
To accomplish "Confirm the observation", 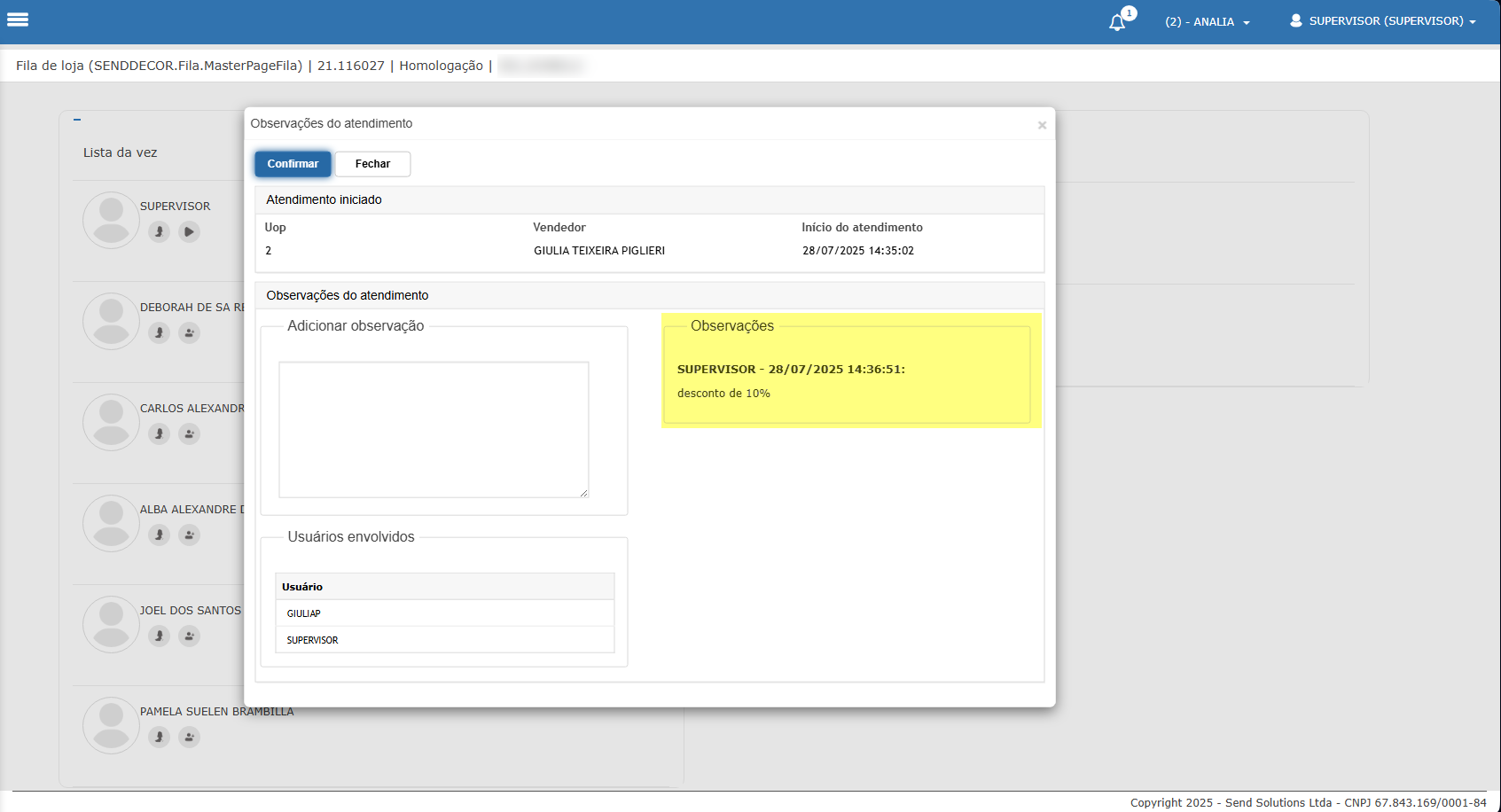I will [293, 164].
